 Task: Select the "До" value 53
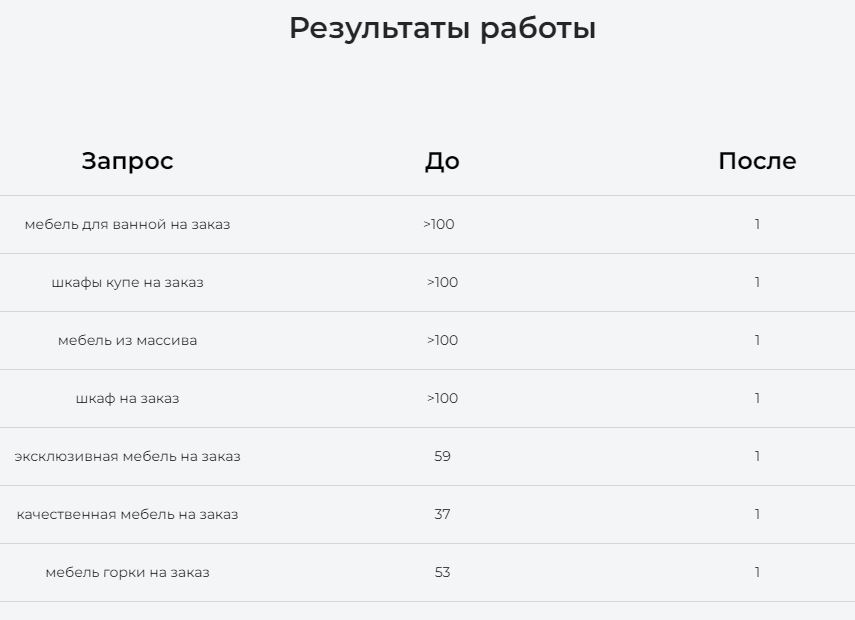tap(442, 572)
